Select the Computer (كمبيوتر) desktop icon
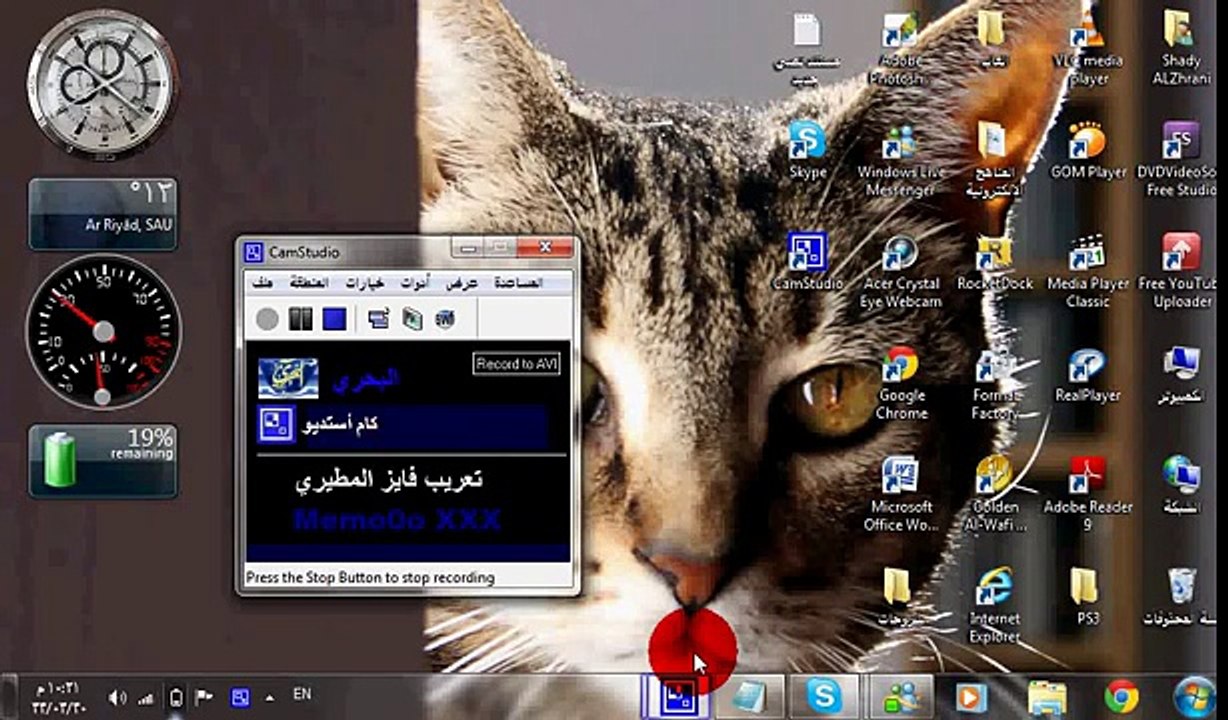This screenshot has height=720, width=1228. pyautogui.click(x=1181, y=374)
